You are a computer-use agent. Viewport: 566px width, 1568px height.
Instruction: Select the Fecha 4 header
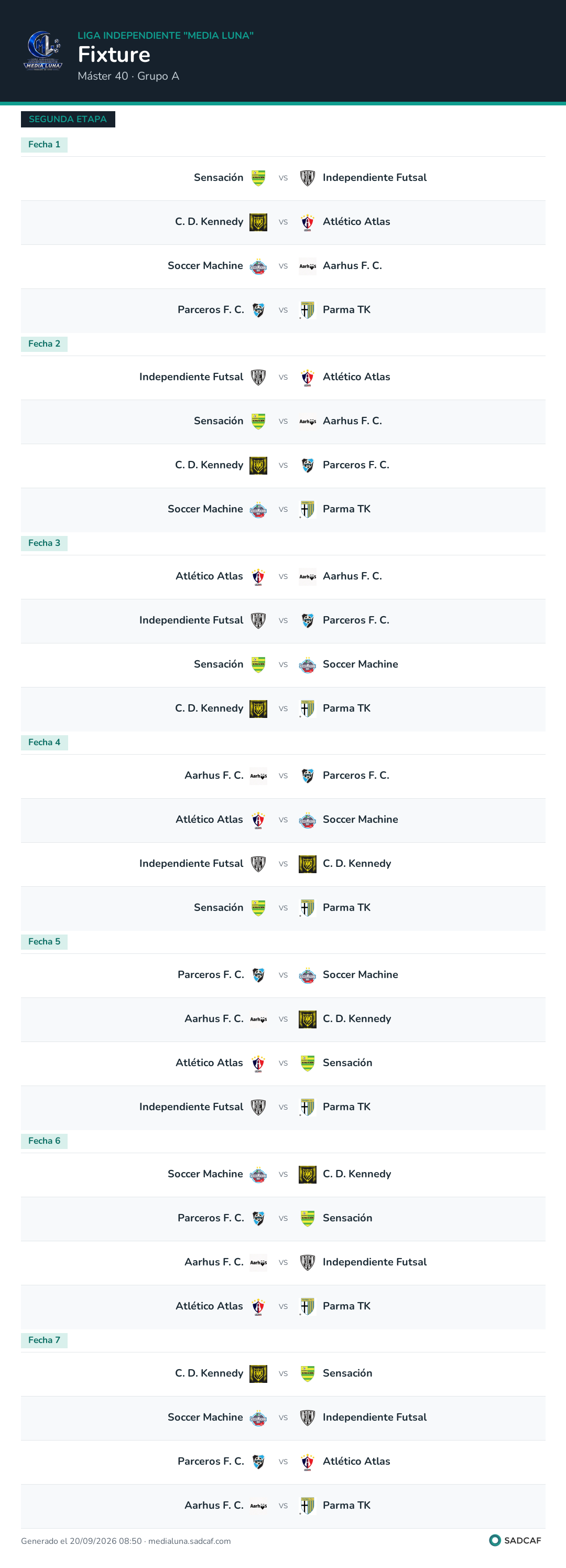click(x=44, y=742)
